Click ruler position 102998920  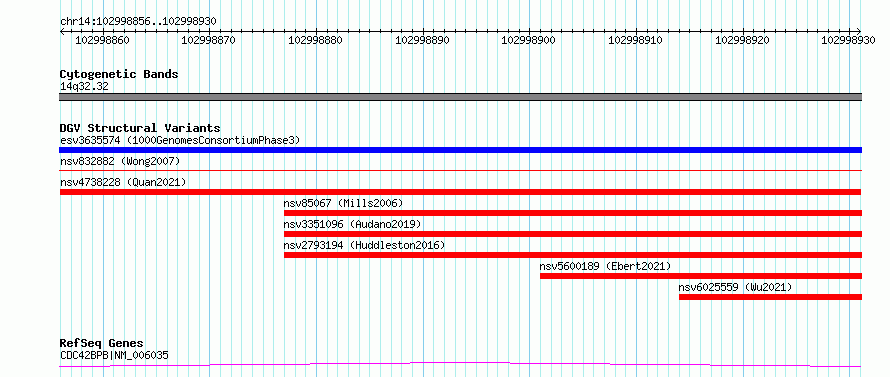[742, 40]
